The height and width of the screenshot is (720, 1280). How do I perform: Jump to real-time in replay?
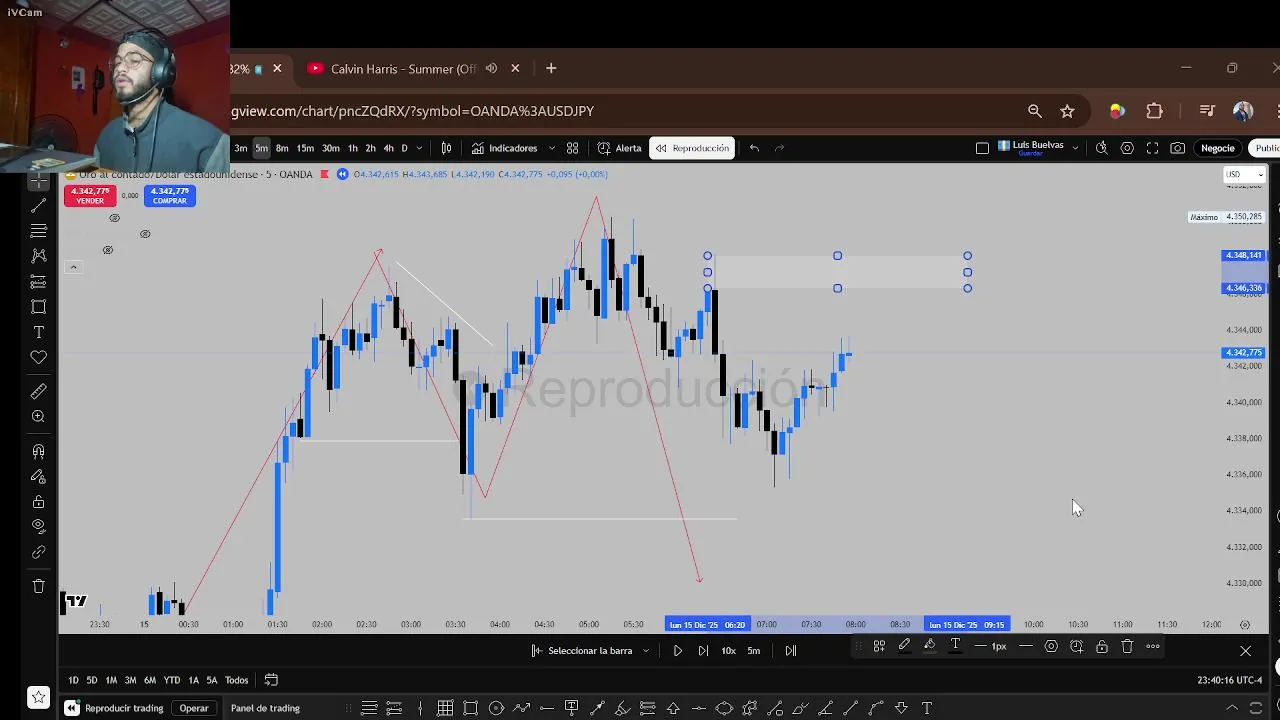790,651
